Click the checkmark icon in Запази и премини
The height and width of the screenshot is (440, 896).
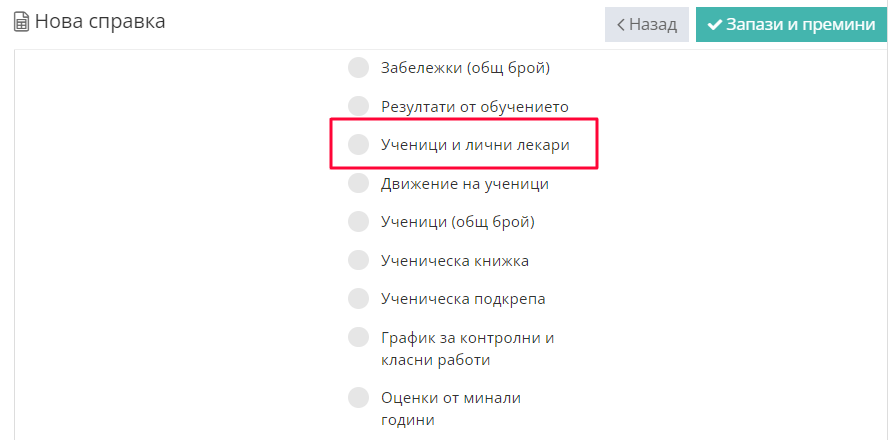coord(715,24)
